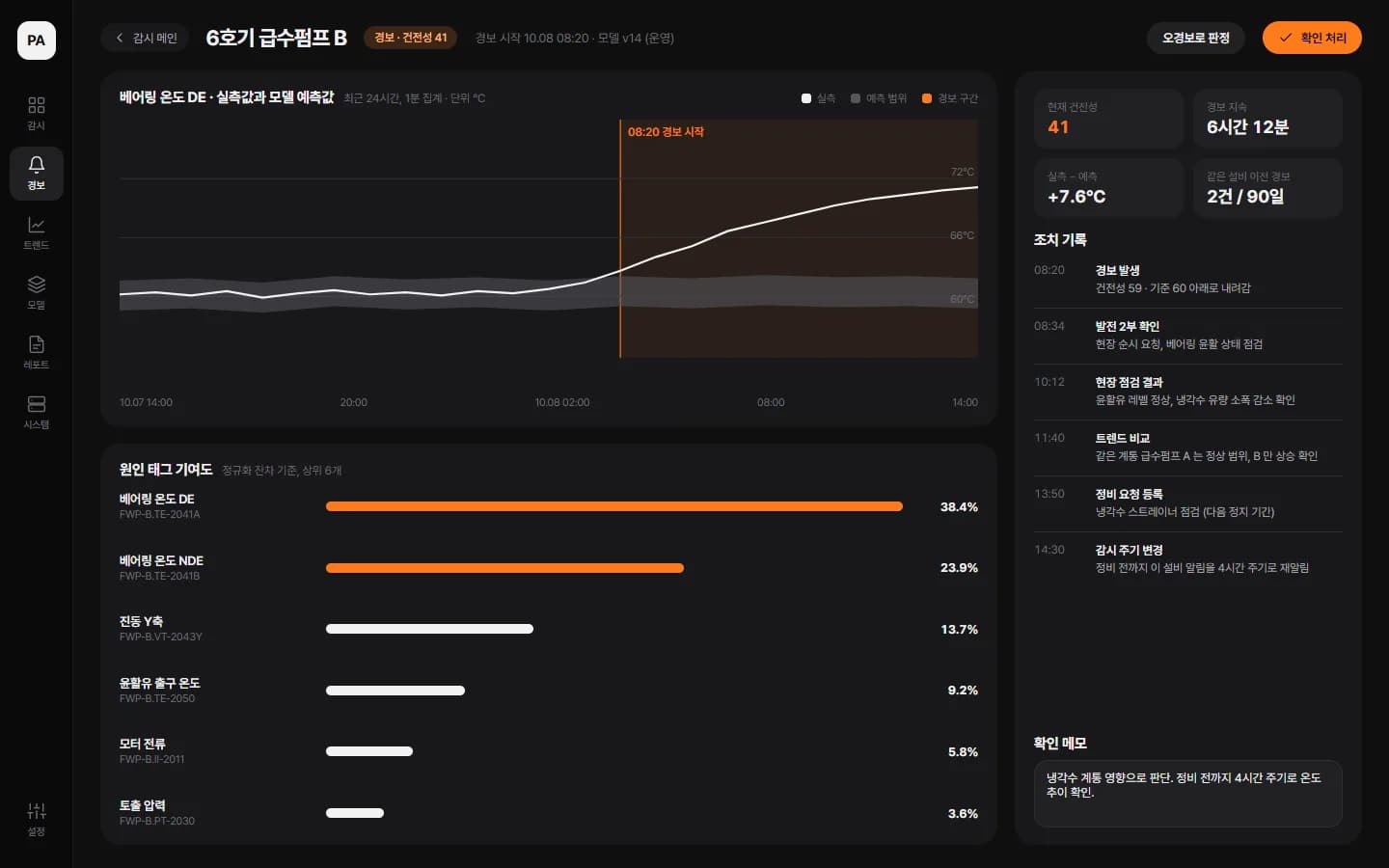Click the FWP-B.VT-2043Y tag code
This screenshot has height=868, width=1389.
point(160,637)
